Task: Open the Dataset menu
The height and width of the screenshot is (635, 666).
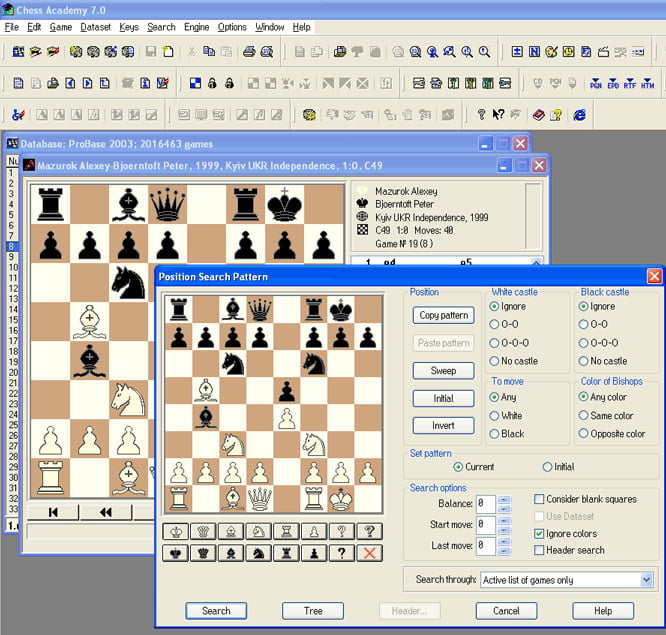Action: (96, 27)
